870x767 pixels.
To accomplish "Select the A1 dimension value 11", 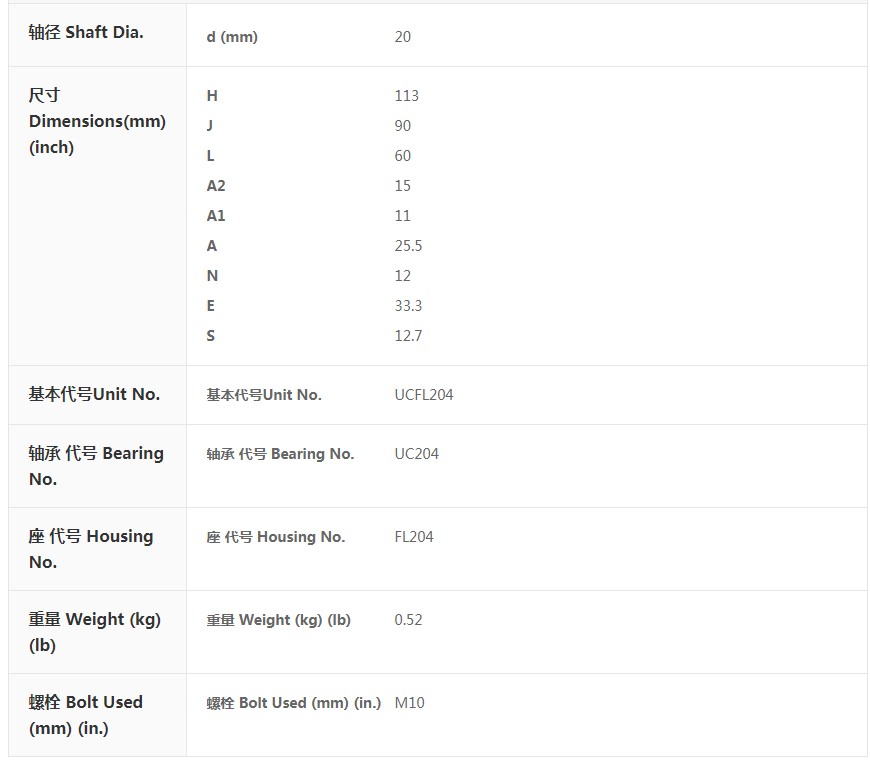I will [x=403, y=216].
